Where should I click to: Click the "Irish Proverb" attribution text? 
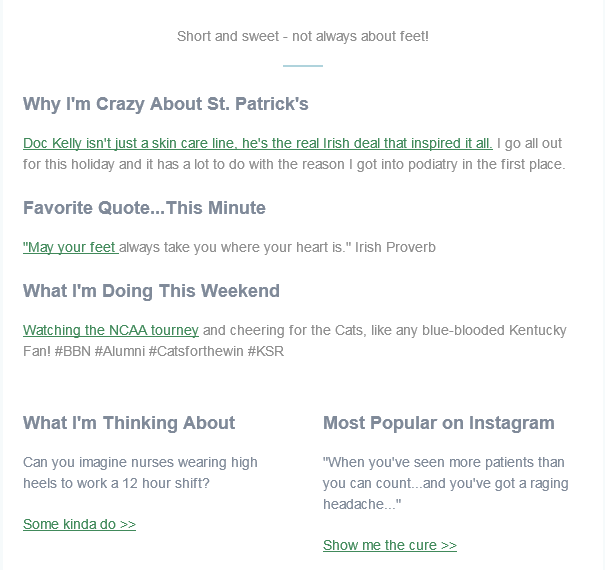pos(395,247)
